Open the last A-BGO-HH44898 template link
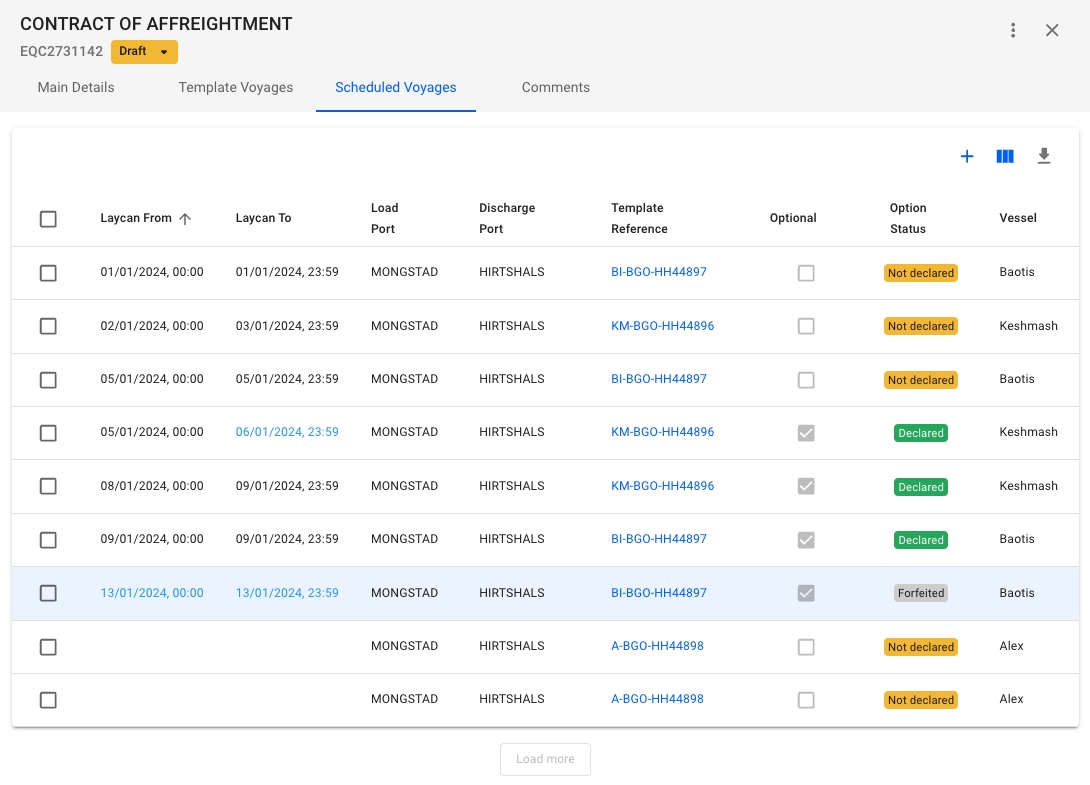 [x=657, y=699]
